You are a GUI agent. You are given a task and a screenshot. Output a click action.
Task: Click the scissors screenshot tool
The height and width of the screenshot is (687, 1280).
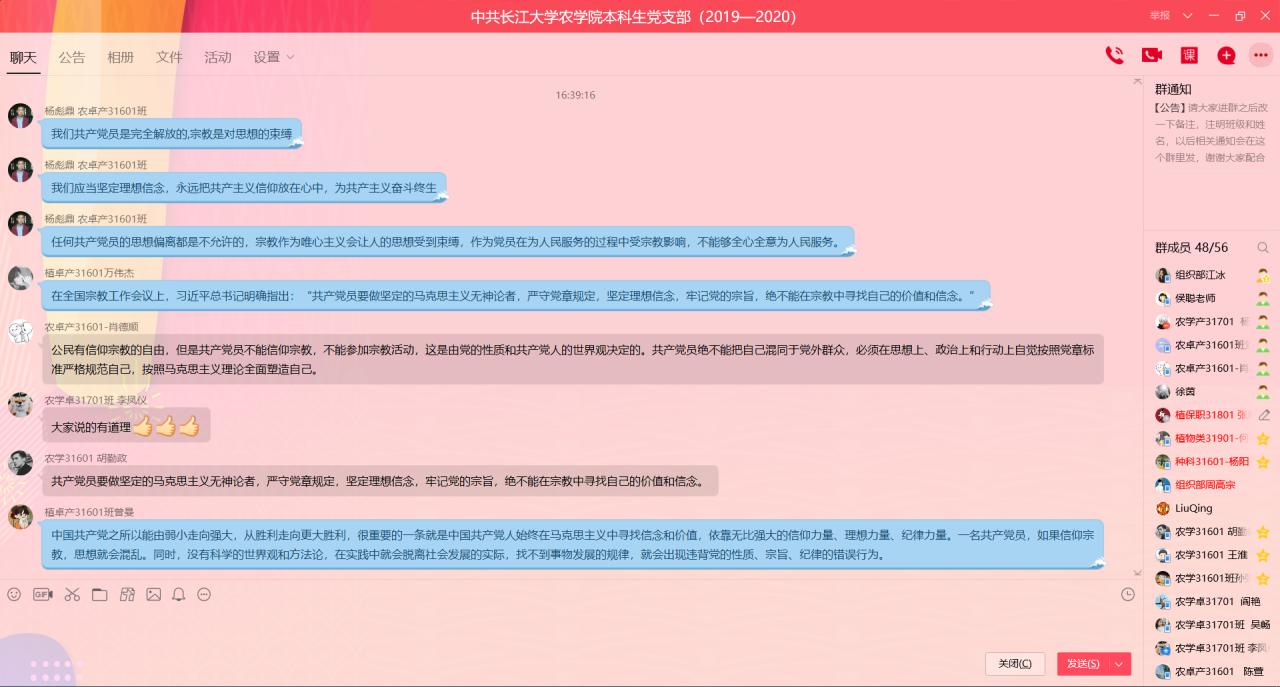click(x=72, y=594)
